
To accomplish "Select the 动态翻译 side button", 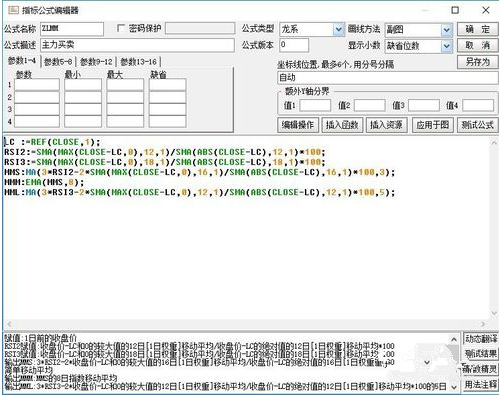I will [480, 339].
